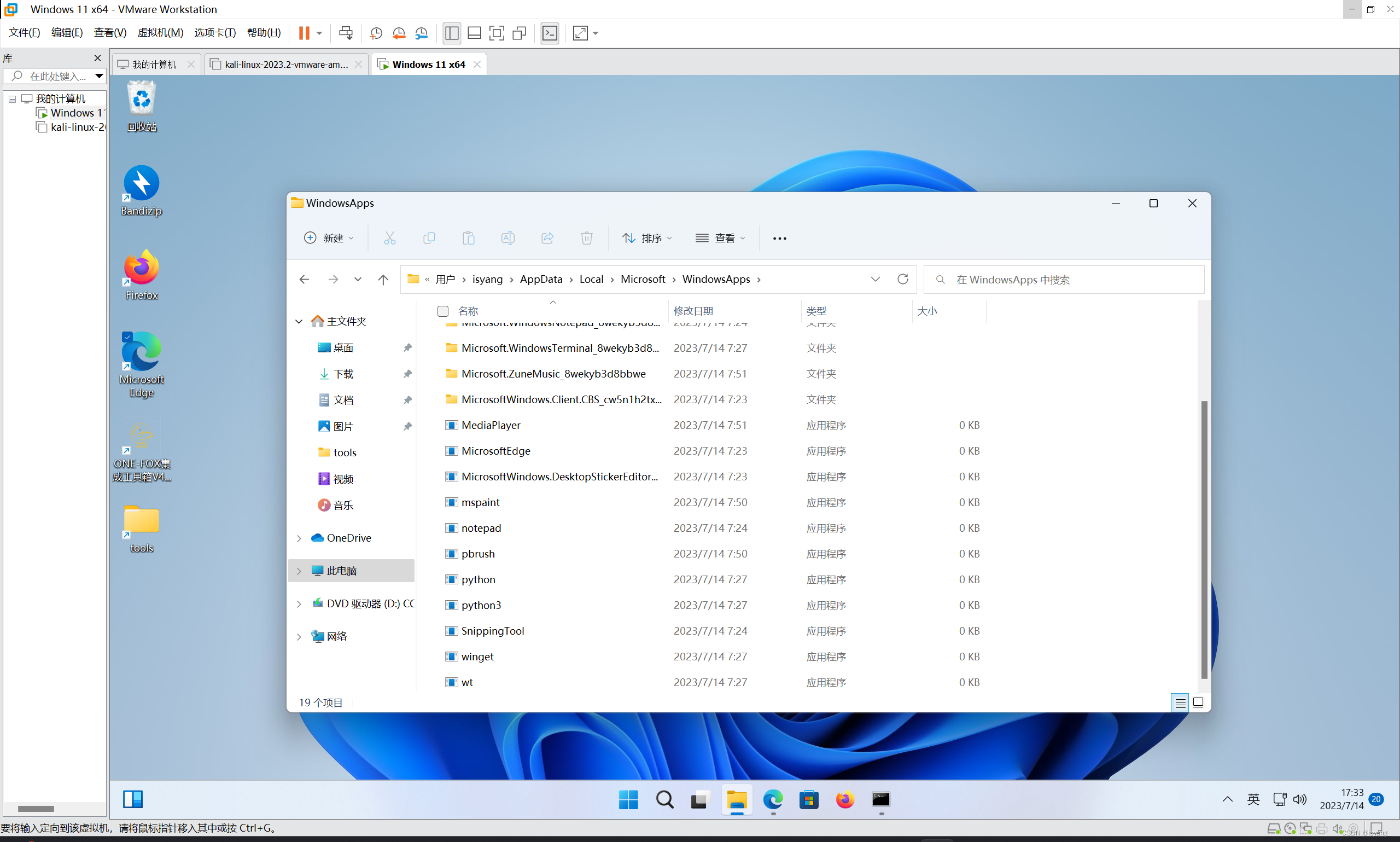Screen dimensions: 1400x842
Task: Toggle the VMware thumbnail bar view icon
Action: 474,33
